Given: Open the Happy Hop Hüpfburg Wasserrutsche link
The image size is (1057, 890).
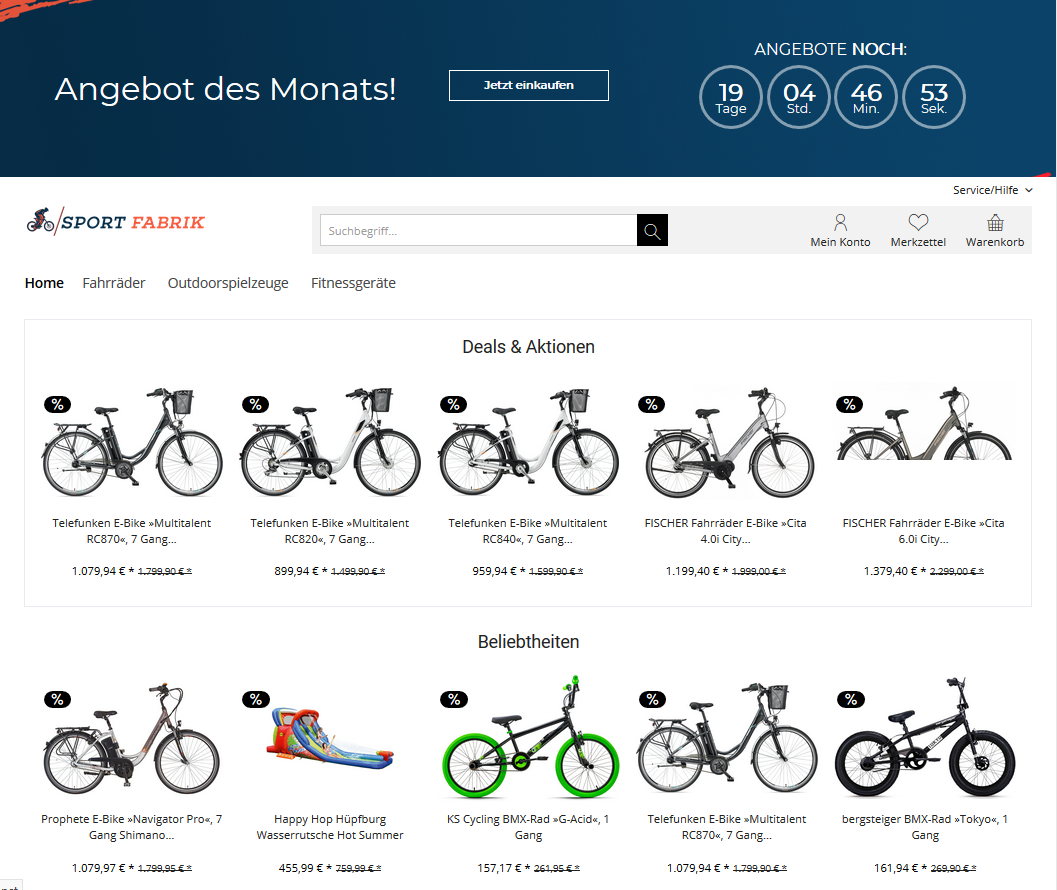Looking at the screenshot, I should click(330, 827).
